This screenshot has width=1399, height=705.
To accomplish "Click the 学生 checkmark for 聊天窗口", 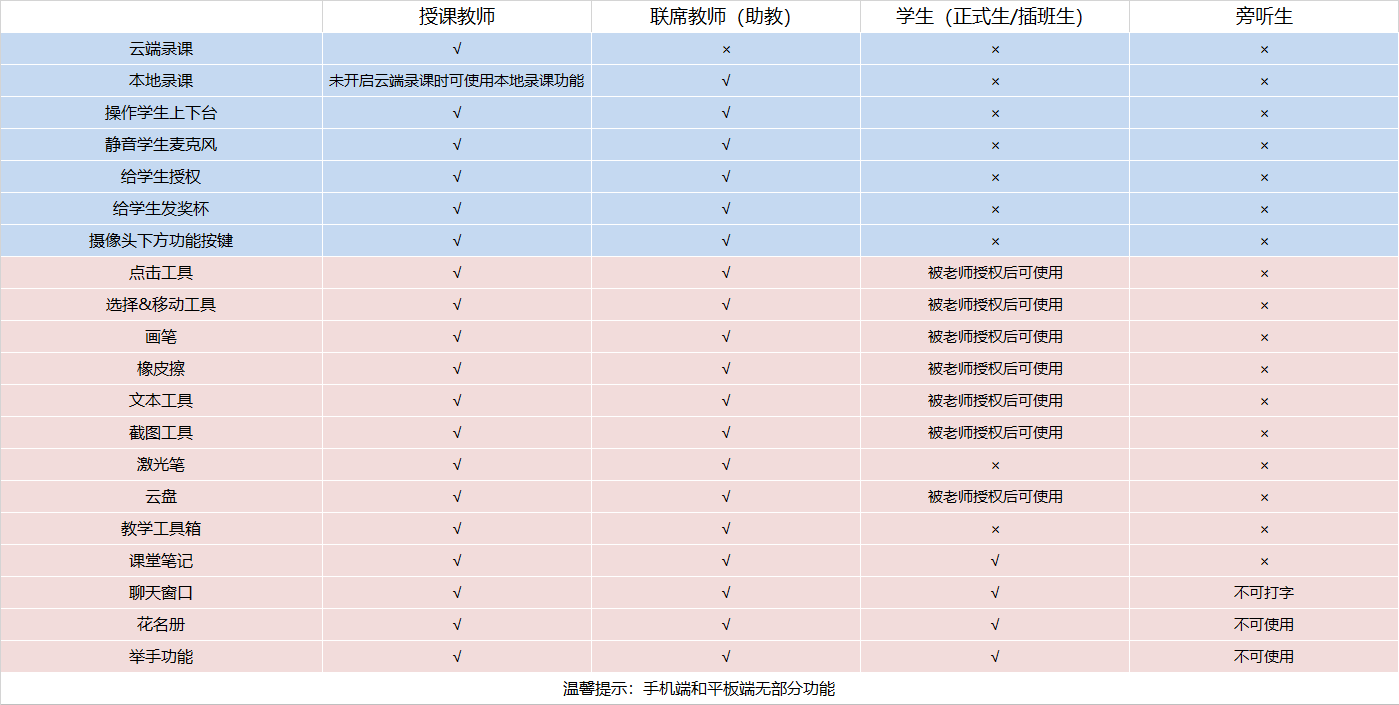I will 995,593.
